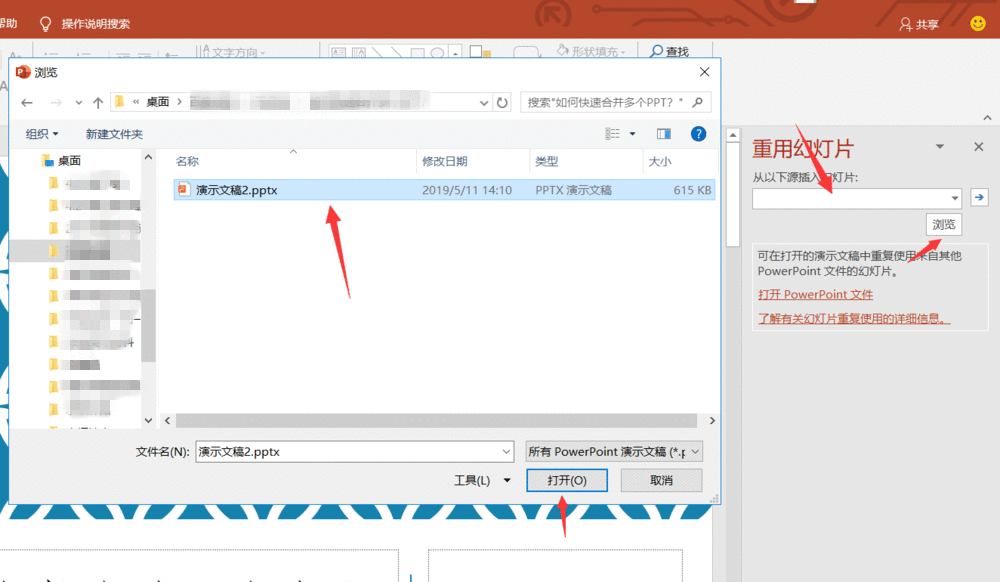The width and height of the screenshot is (1000, 582).
Task: Switch the file list view mode
Action: (612, 133)
